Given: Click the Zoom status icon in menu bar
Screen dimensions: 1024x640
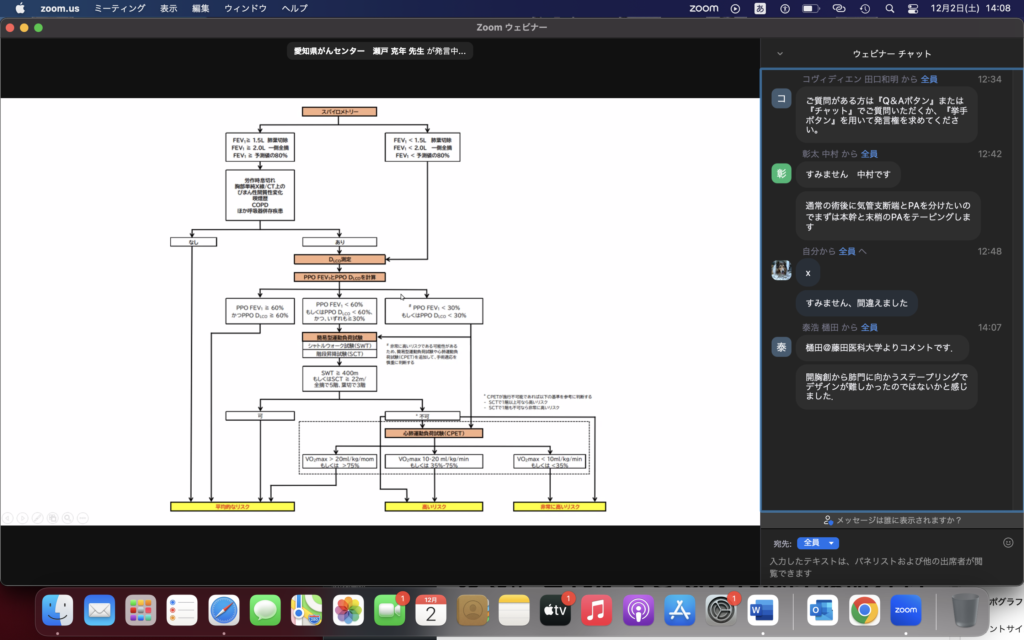Looking at the screenshot, I should [x=704, y=8].
